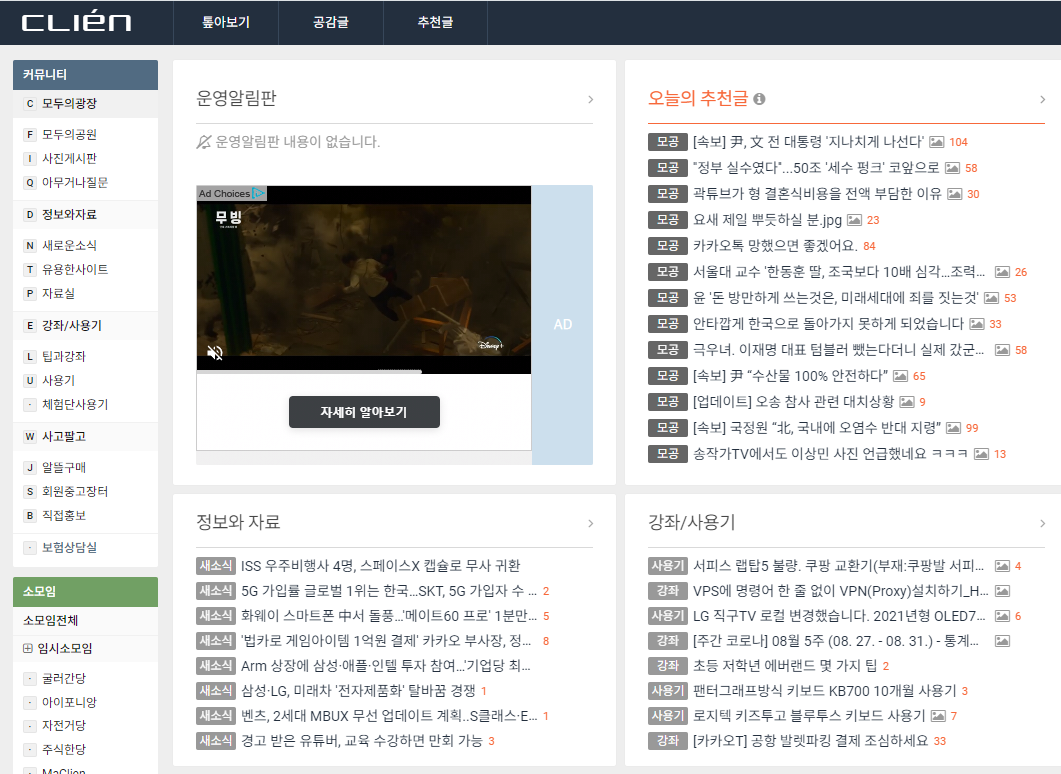
Task: Click image icon on 로지텍 키즈투고 post
Action: 938,716
